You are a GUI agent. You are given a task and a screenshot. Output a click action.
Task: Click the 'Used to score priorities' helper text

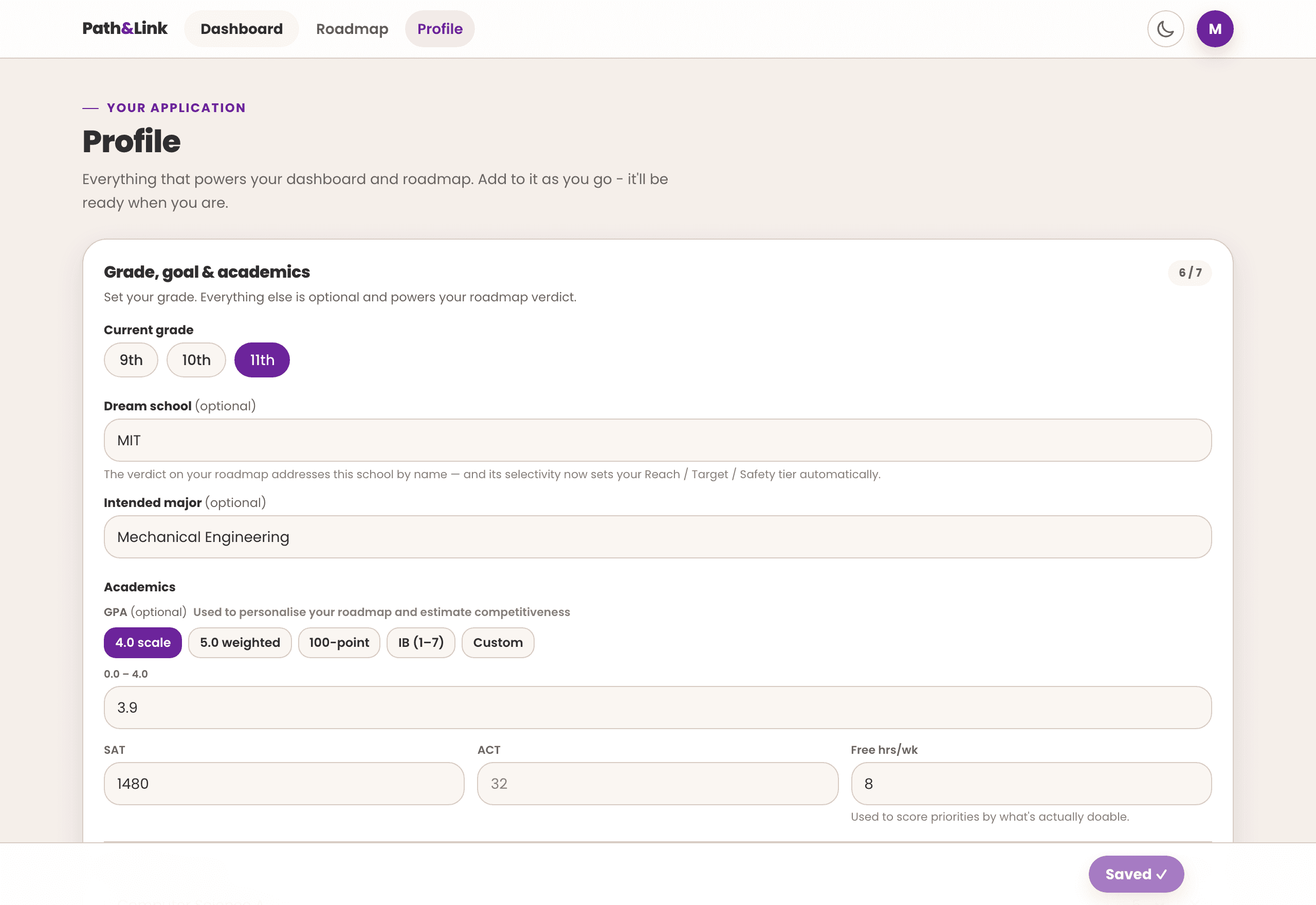[990, 817]
